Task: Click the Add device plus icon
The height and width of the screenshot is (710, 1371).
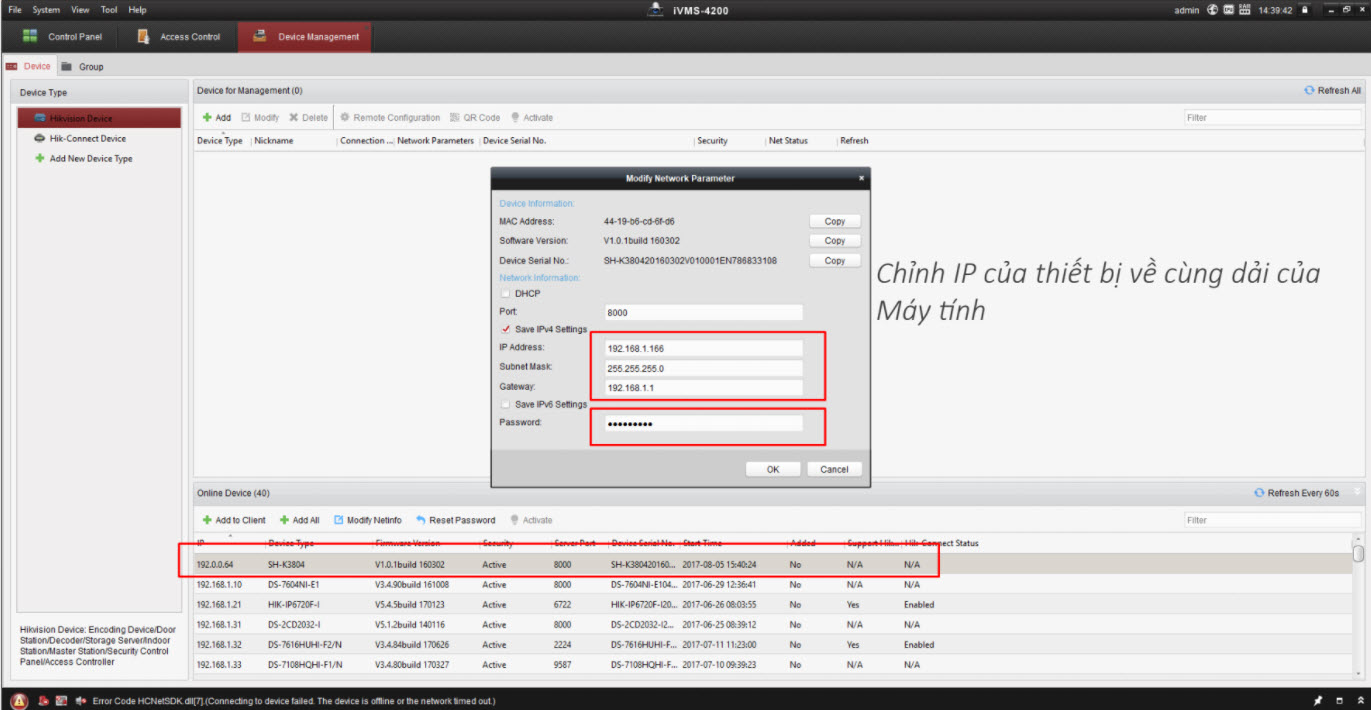Action: [207, 118]
